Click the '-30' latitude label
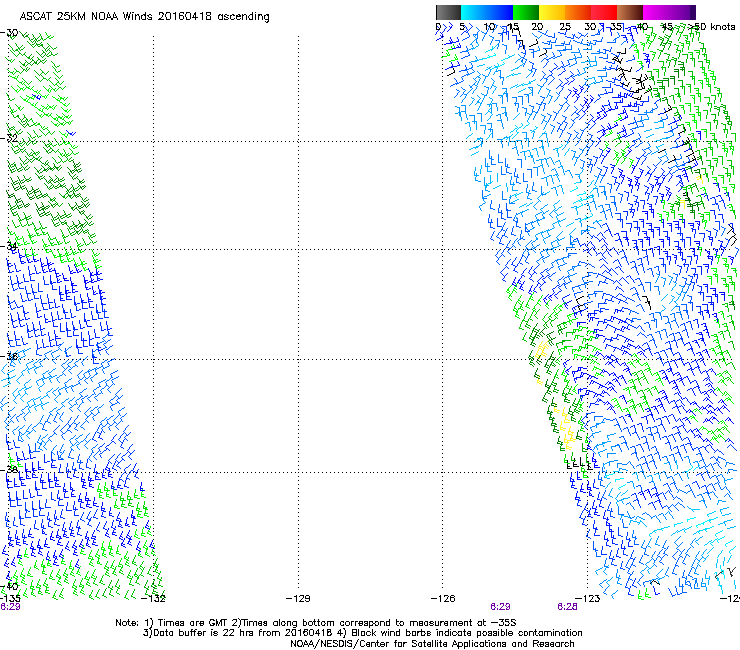 tap(9, 33)
